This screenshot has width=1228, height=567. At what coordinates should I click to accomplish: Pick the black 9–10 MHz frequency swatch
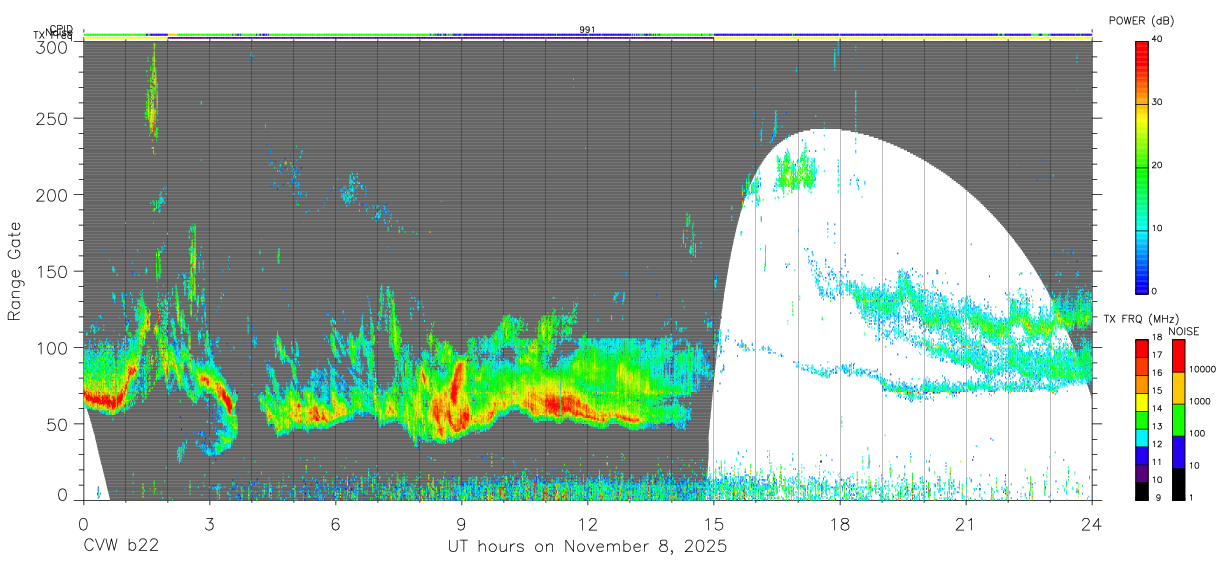(x=1142, y=491)
